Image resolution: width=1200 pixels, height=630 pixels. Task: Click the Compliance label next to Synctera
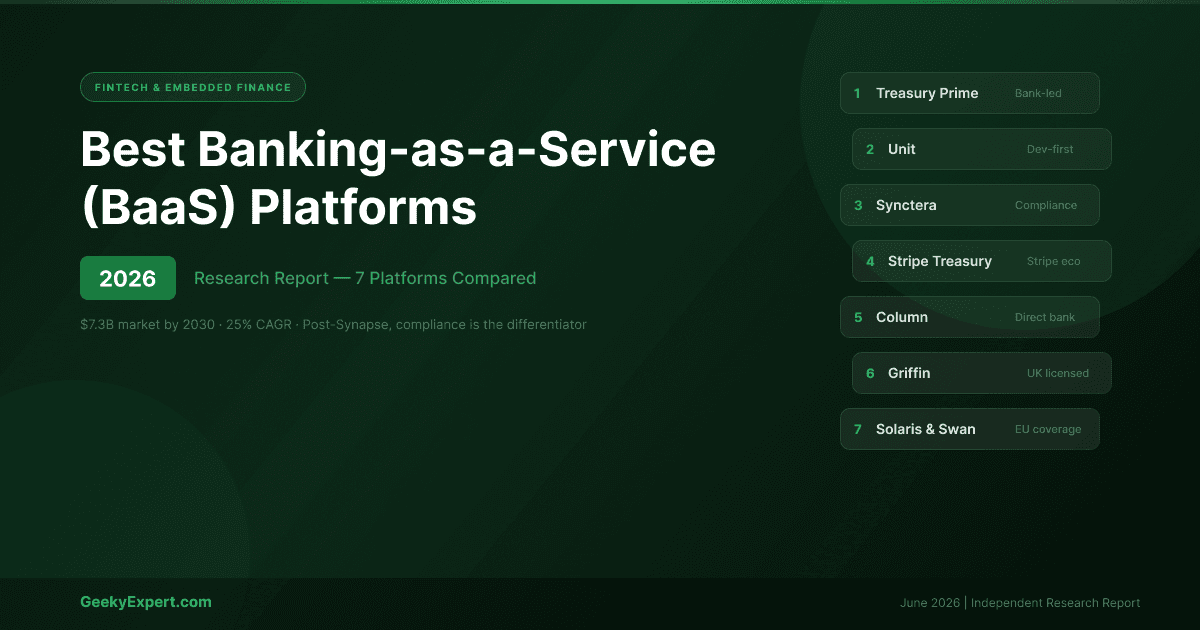1046,205
